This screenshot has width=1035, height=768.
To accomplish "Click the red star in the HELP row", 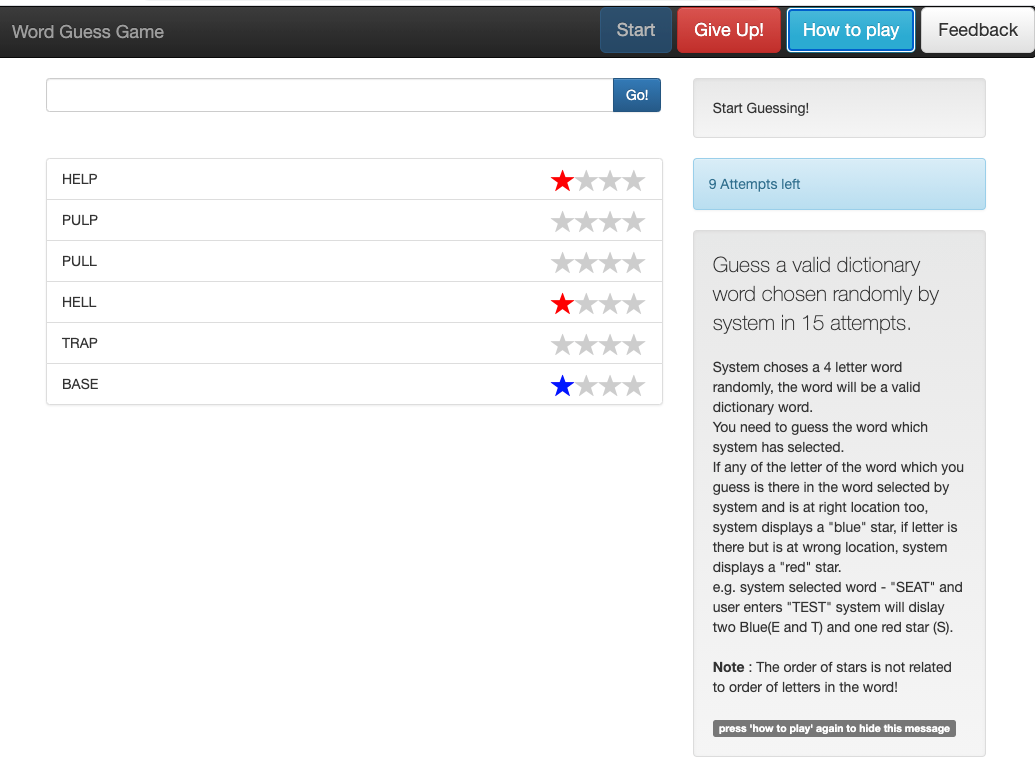I will [x=562, y=181].
